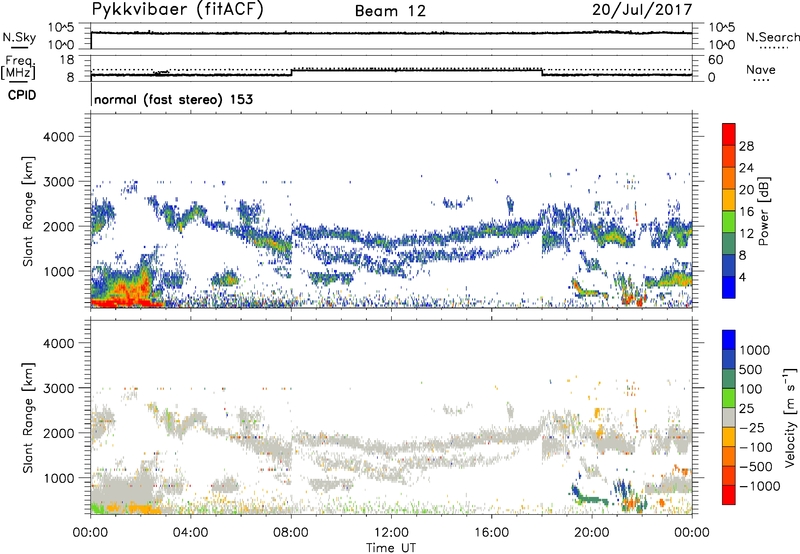Click 'Slant Range [km]' label of Velocity panel

tap(28, 417)
